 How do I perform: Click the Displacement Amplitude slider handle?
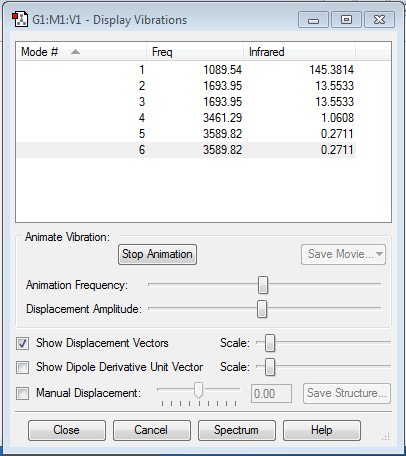point(262,309)
